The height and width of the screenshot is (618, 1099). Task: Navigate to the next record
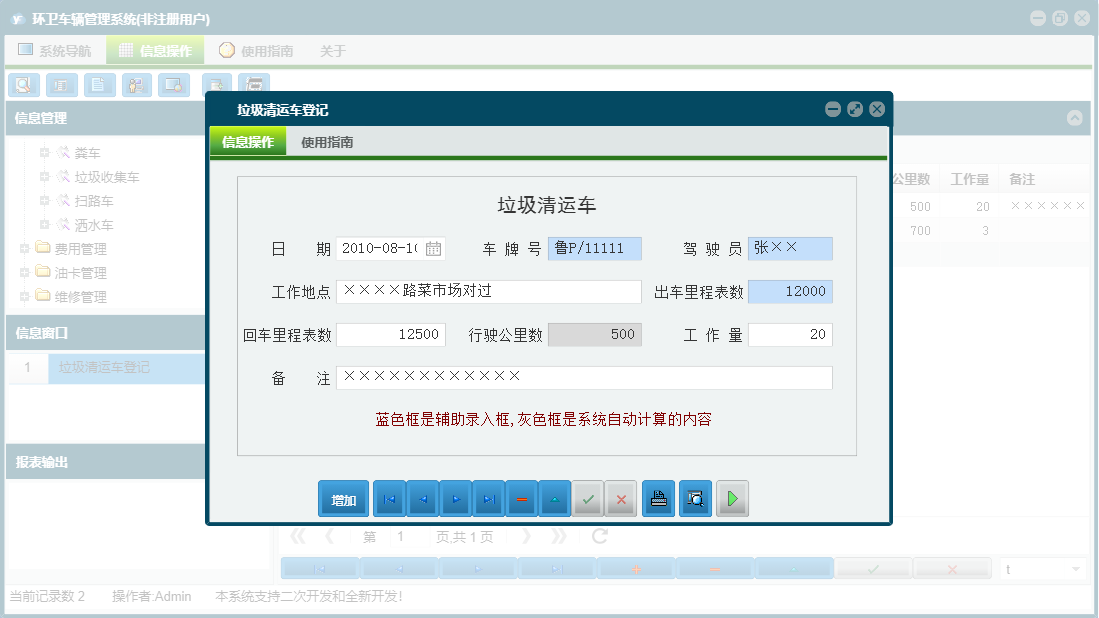point(453,498)
